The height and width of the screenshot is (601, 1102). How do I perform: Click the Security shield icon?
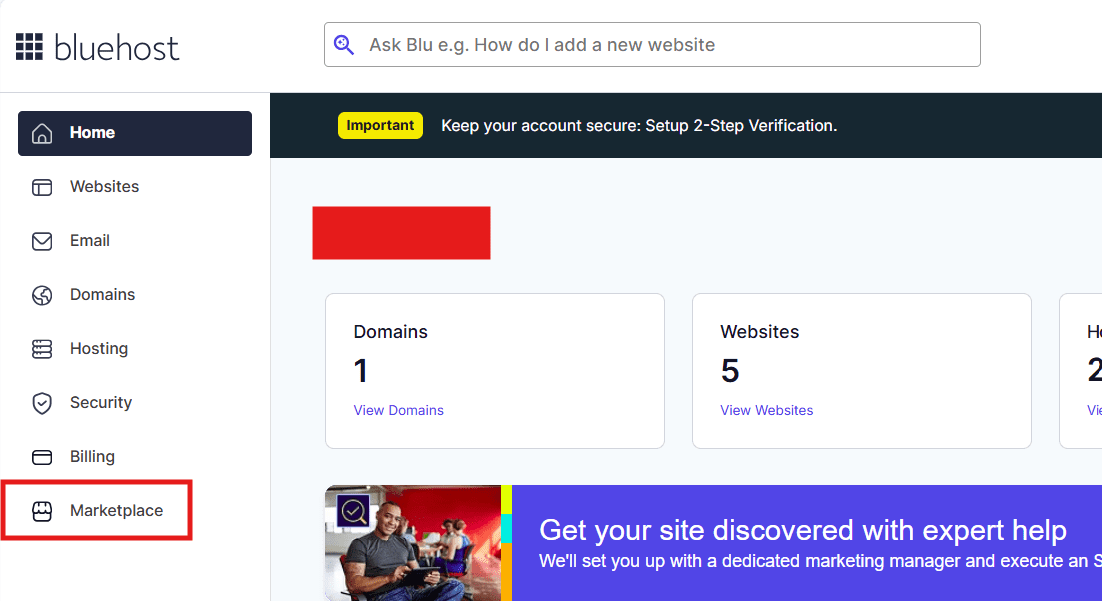(42, 403)
